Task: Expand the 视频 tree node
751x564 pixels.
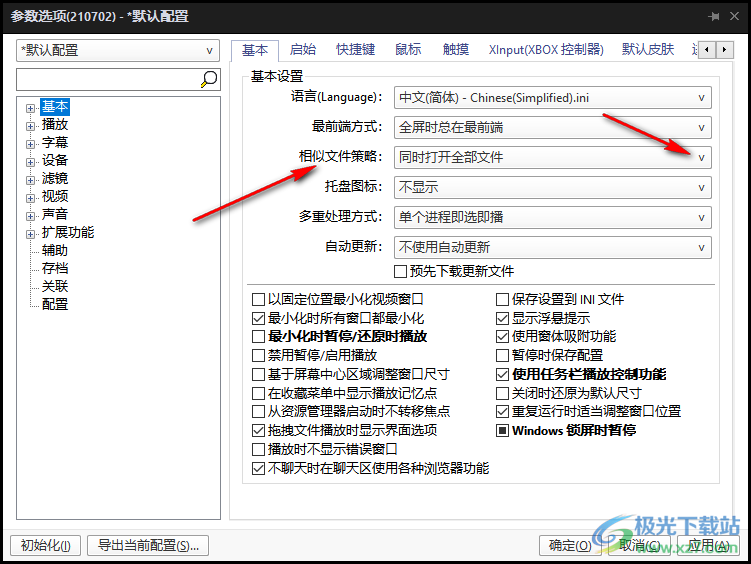Action: point(31,198)
